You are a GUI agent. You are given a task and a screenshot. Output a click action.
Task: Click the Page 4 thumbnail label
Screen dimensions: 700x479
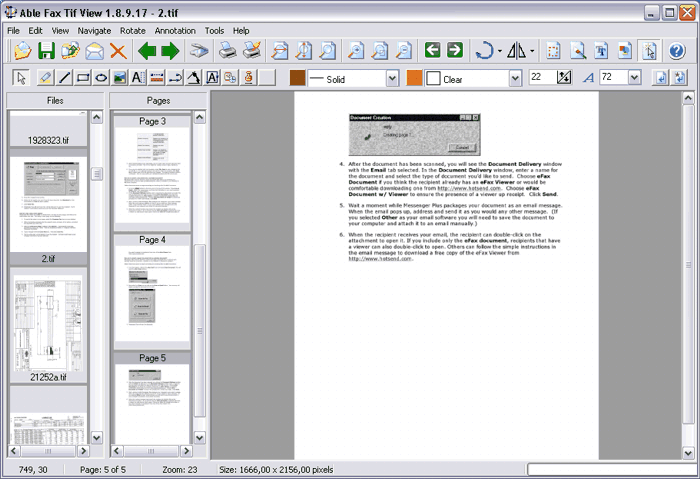pyautogui.click(x=153, y=240)
